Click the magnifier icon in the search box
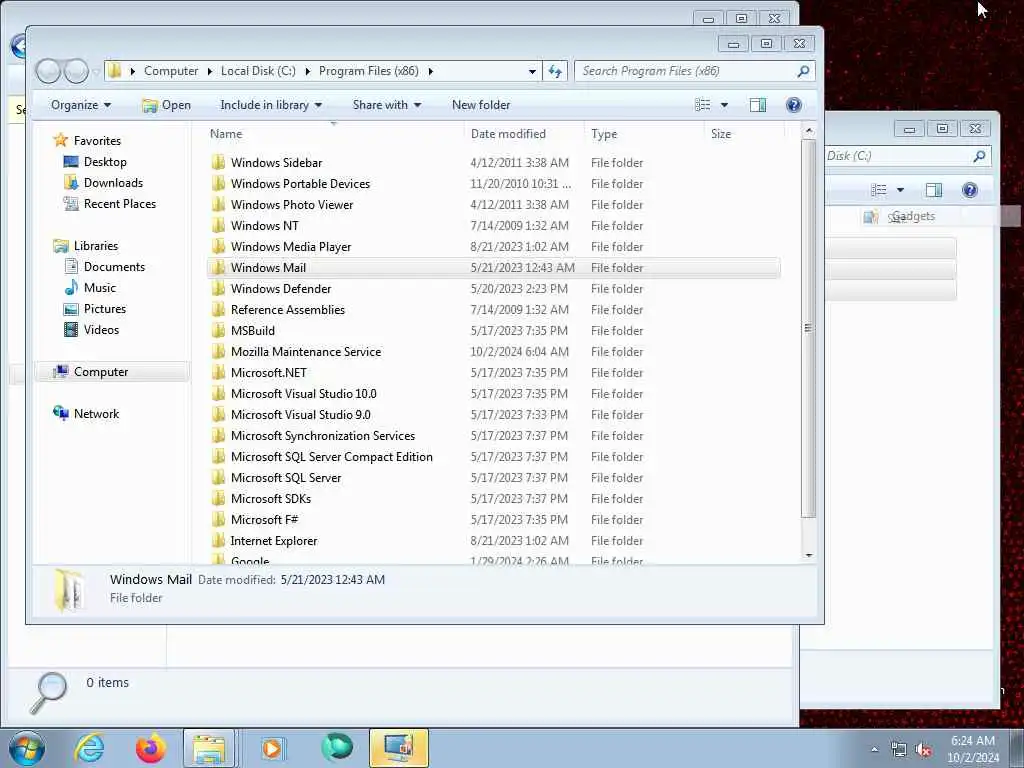 tap(803, 71)
